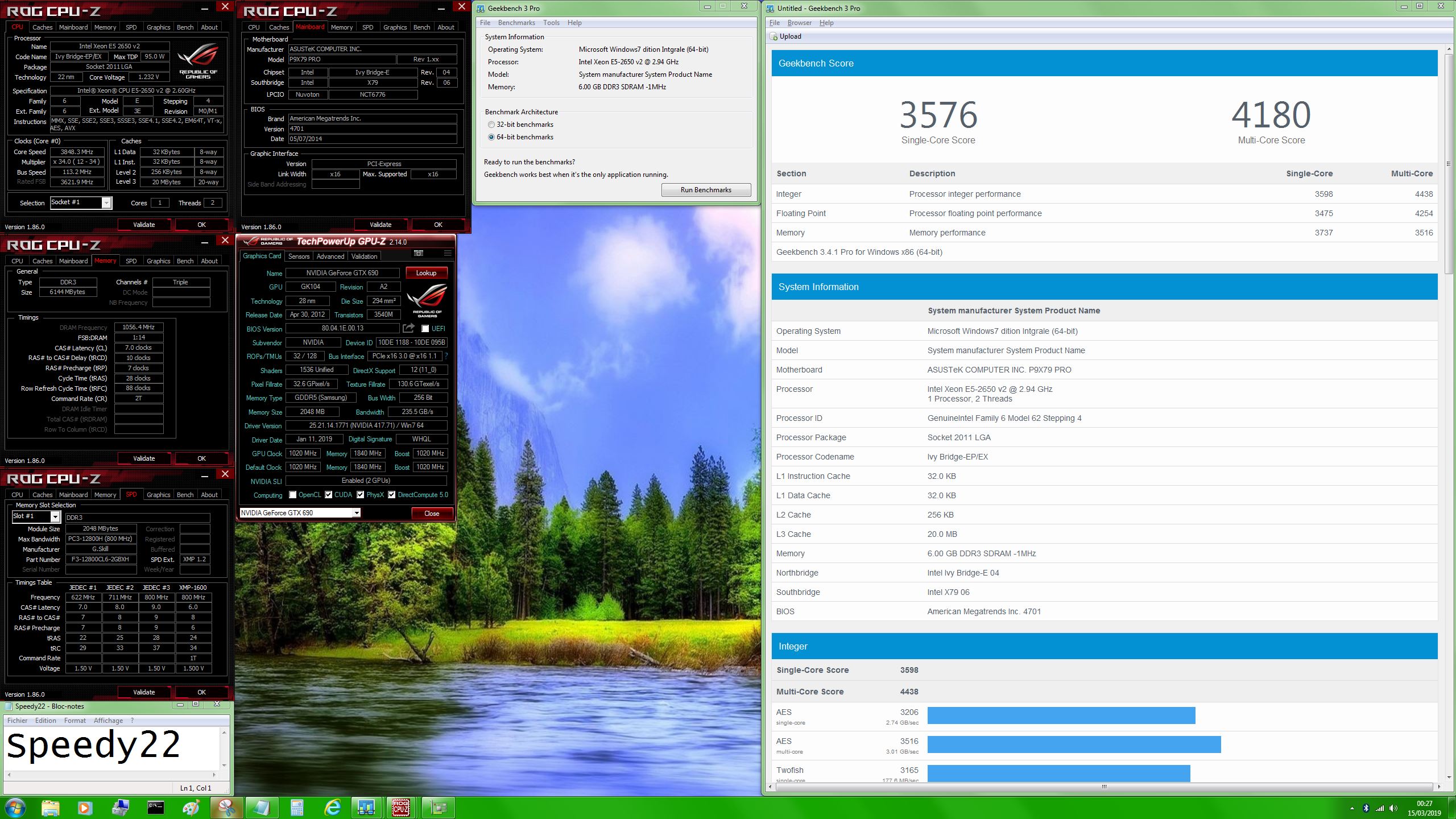The width and height of the screenshot is (1456, 819).
Task: Click Validate in CPU-Z CPU window
Action: (144, 225)
